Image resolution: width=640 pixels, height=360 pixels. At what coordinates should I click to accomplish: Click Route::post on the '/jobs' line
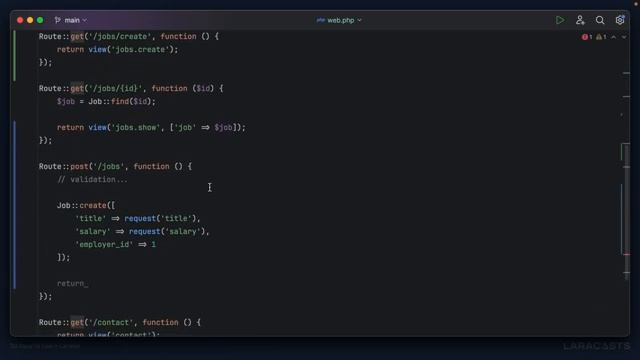[x=64, y=166]
